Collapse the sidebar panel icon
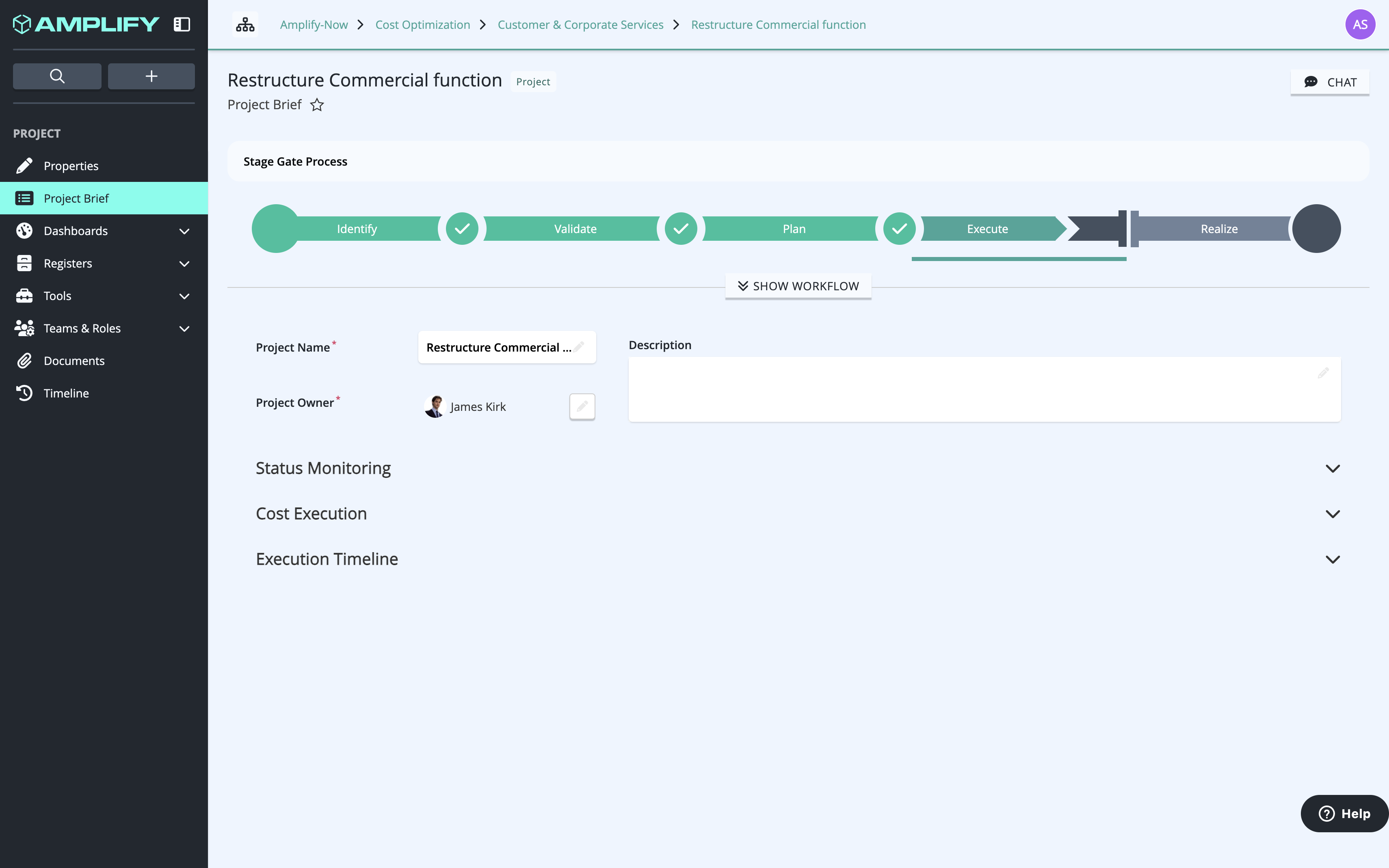The image size is (1389, 868). pyautogui.click(x=182, y=24)
